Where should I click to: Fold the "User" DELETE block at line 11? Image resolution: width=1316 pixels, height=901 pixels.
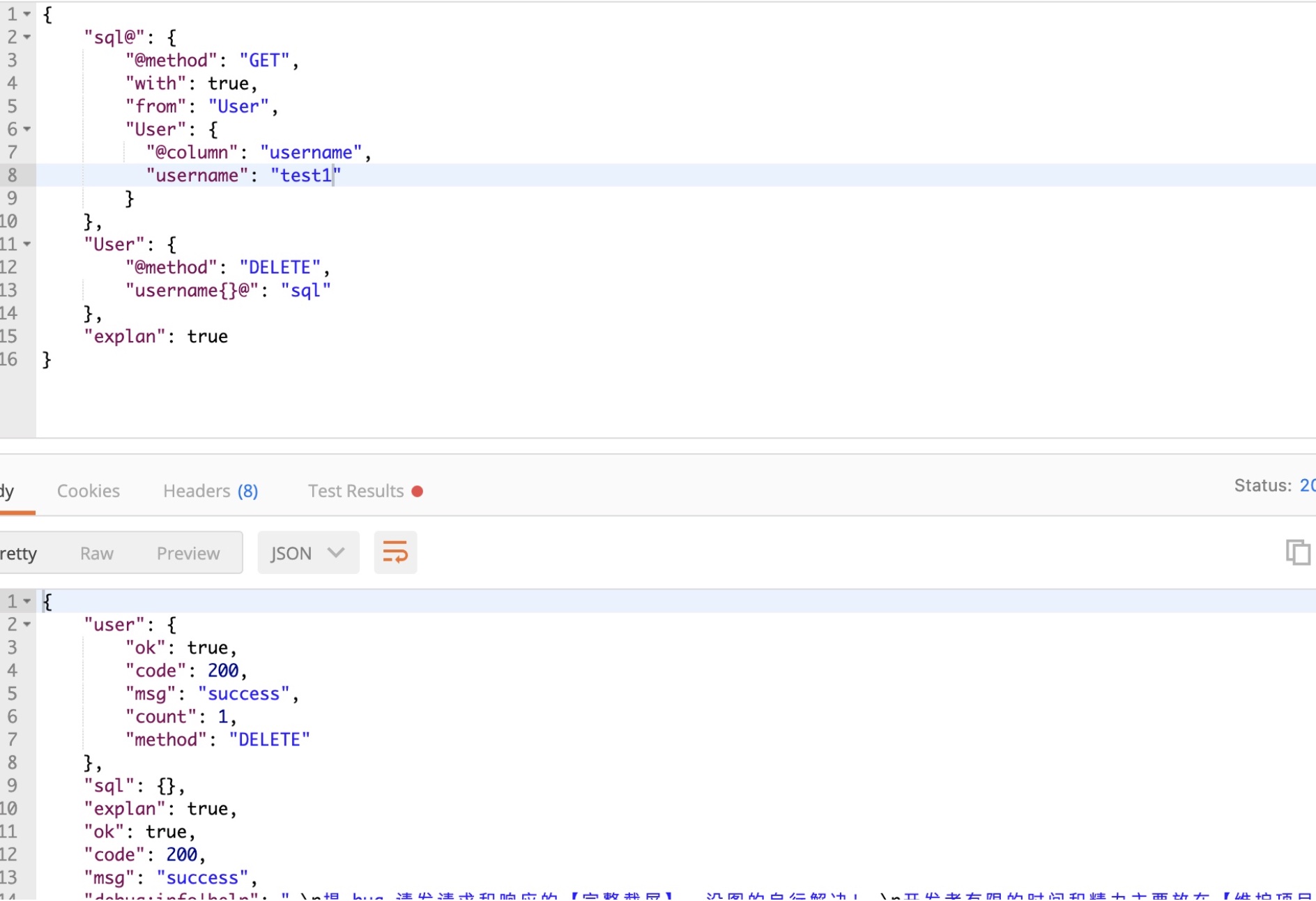(x=27, y=245)
